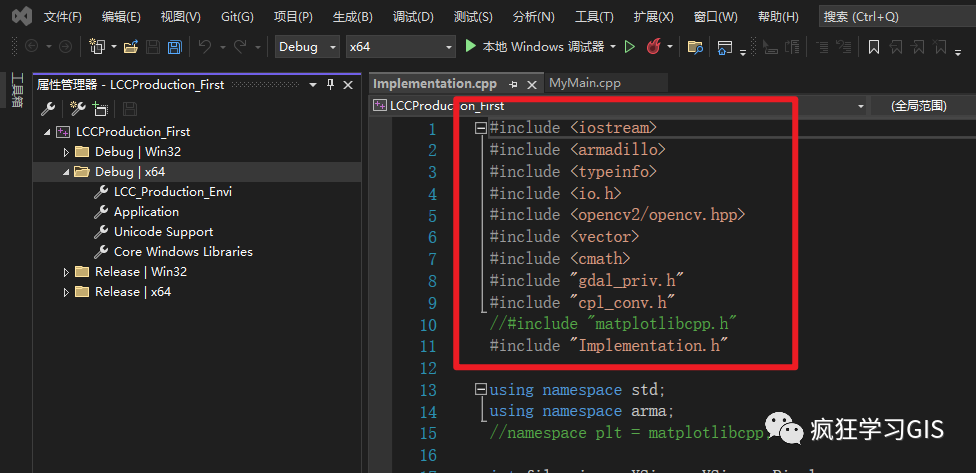Open the 生成(B) menu

[352, 17]
